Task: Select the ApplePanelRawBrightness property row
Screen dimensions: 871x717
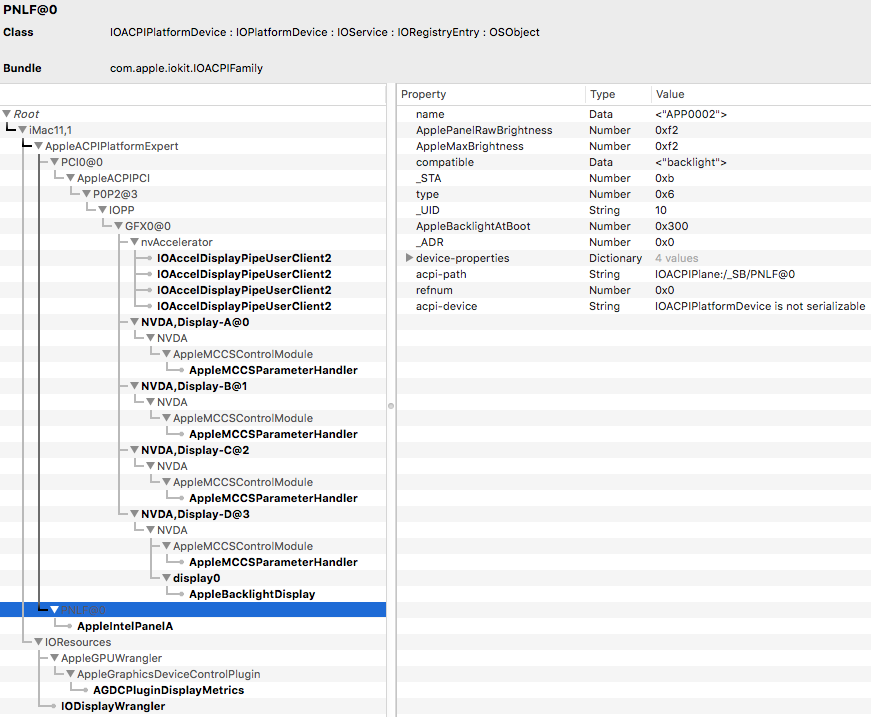Action: [634, 130]
